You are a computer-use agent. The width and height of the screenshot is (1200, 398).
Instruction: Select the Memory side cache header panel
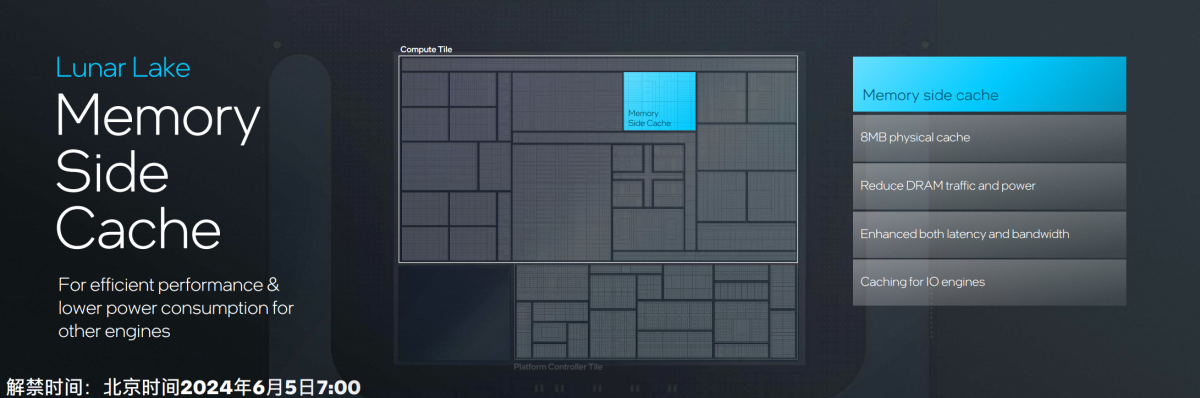[x=989, y=84]
